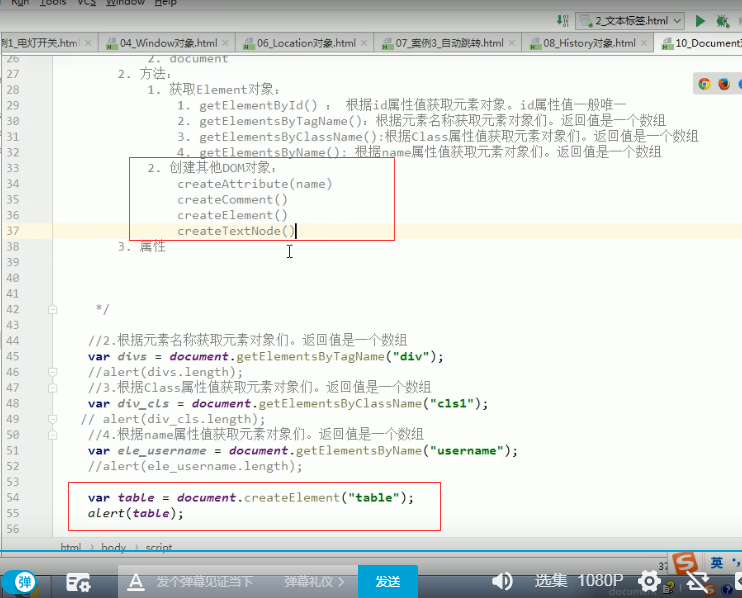
Task: Toggle the 弹 danmaku switch
Action: coord(19,581)
